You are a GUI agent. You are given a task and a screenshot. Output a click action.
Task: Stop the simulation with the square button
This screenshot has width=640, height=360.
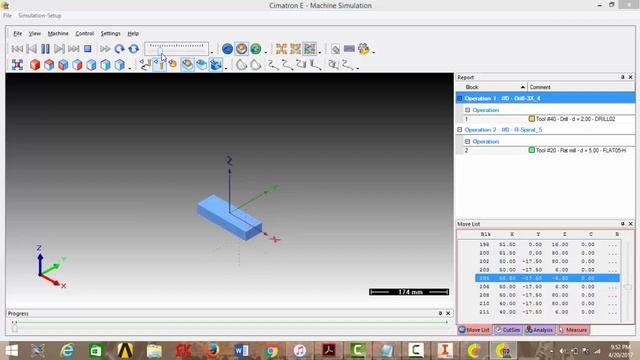pyautogui.click(x=87, y=49)
